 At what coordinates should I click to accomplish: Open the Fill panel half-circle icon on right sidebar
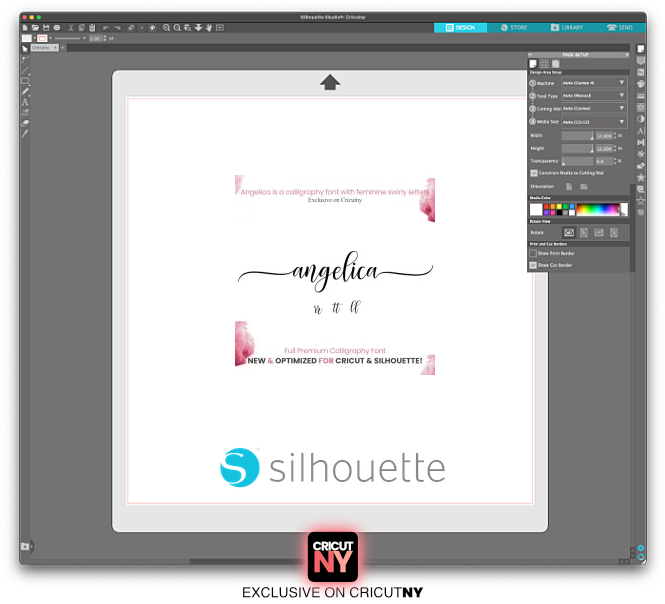641,119
